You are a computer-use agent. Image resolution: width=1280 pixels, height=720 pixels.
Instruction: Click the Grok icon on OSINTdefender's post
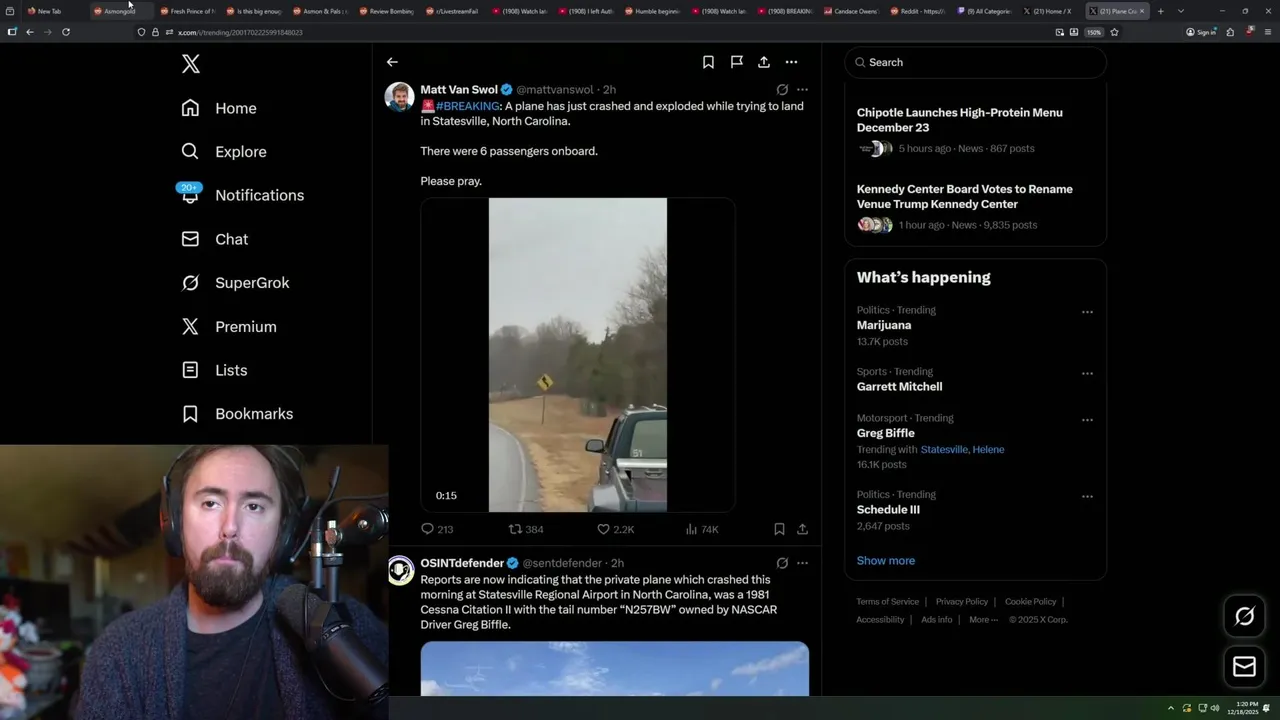[x=782, y=563]
